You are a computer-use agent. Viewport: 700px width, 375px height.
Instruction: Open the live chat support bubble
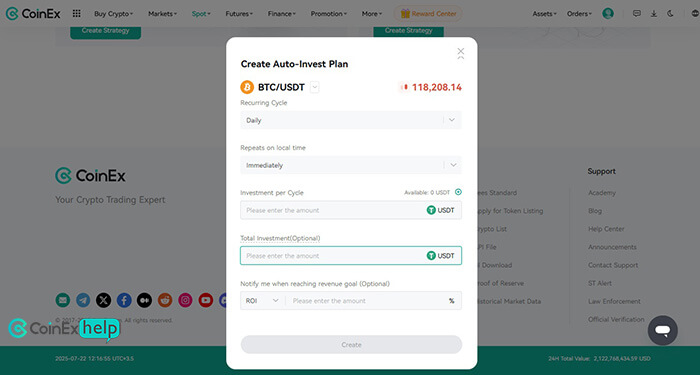(662, 330)
